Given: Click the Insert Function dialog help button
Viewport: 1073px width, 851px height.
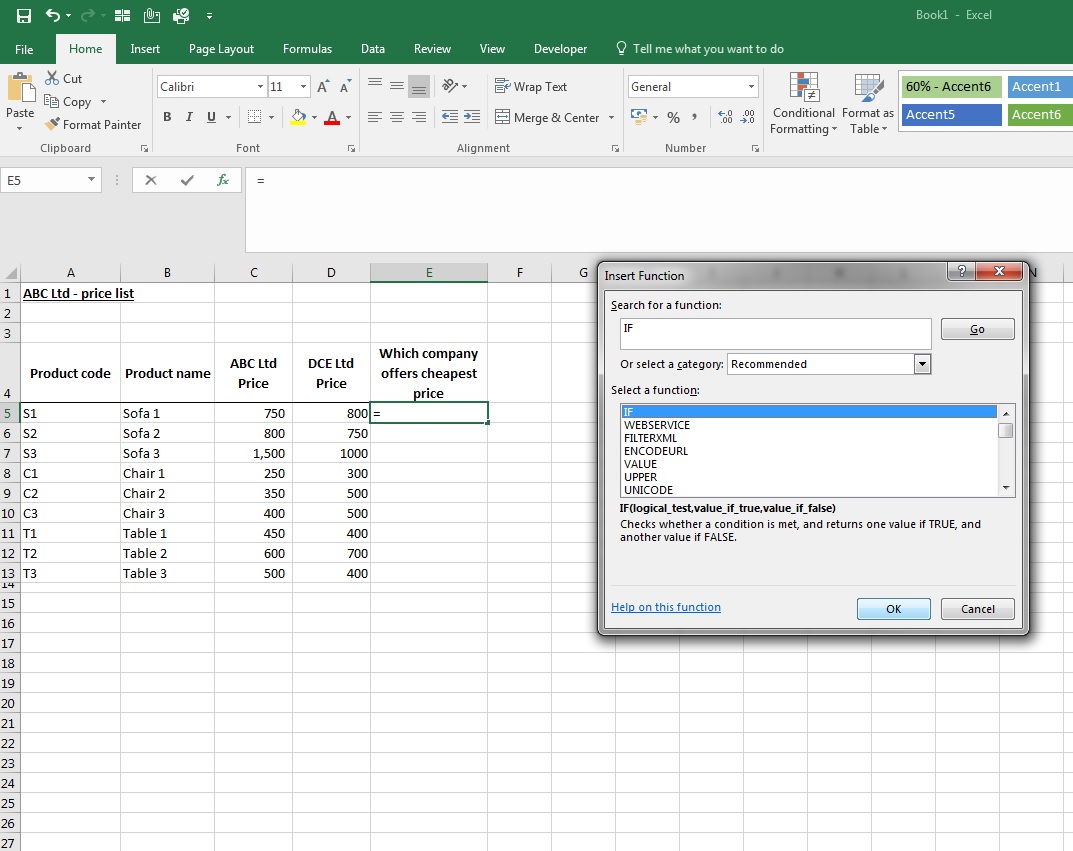Looking at the screenshot, I should [x=961, y=271].
